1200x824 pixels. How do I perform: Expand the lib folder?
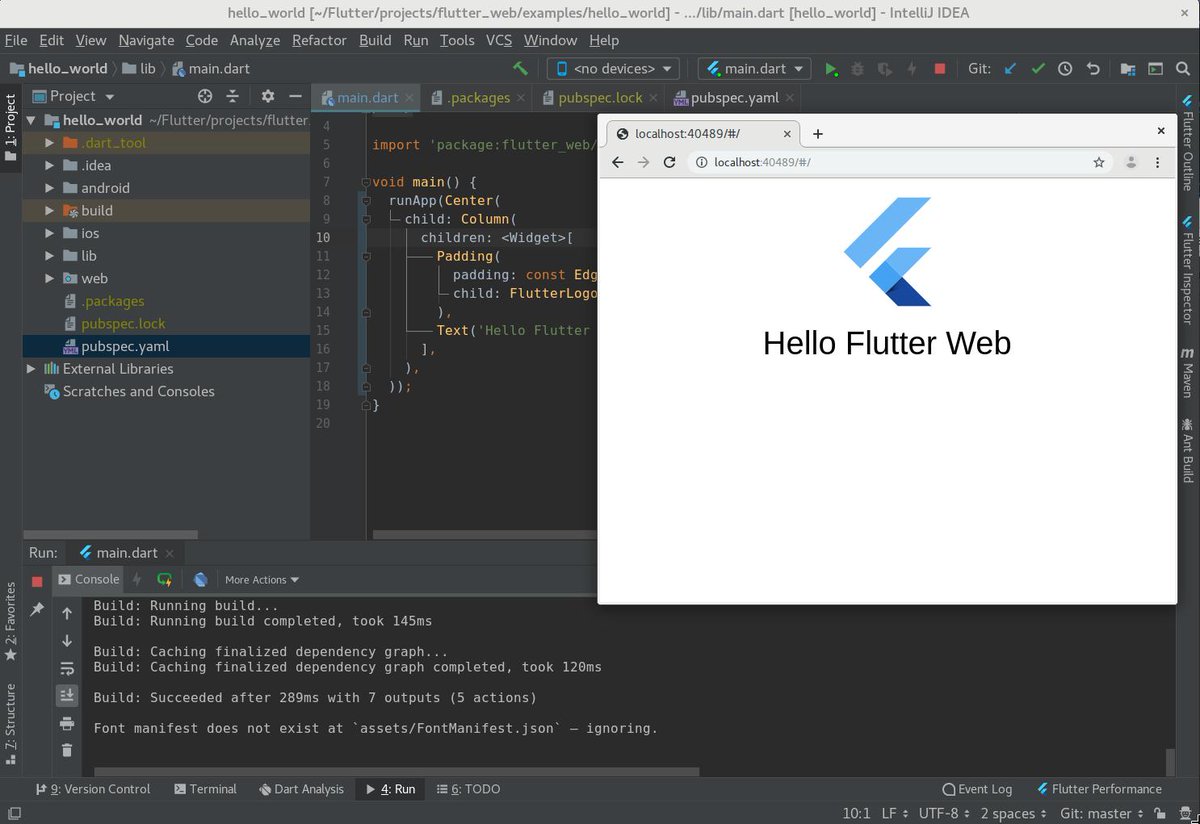click(x=49, y=256)
